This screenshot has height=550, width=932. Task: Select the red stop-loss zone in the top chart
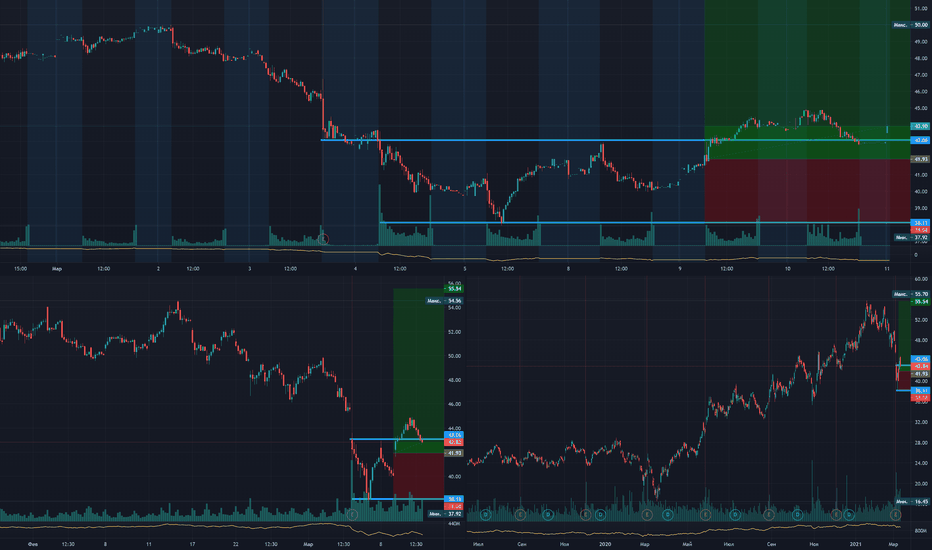pyautogui.click(x=807, y=190)
